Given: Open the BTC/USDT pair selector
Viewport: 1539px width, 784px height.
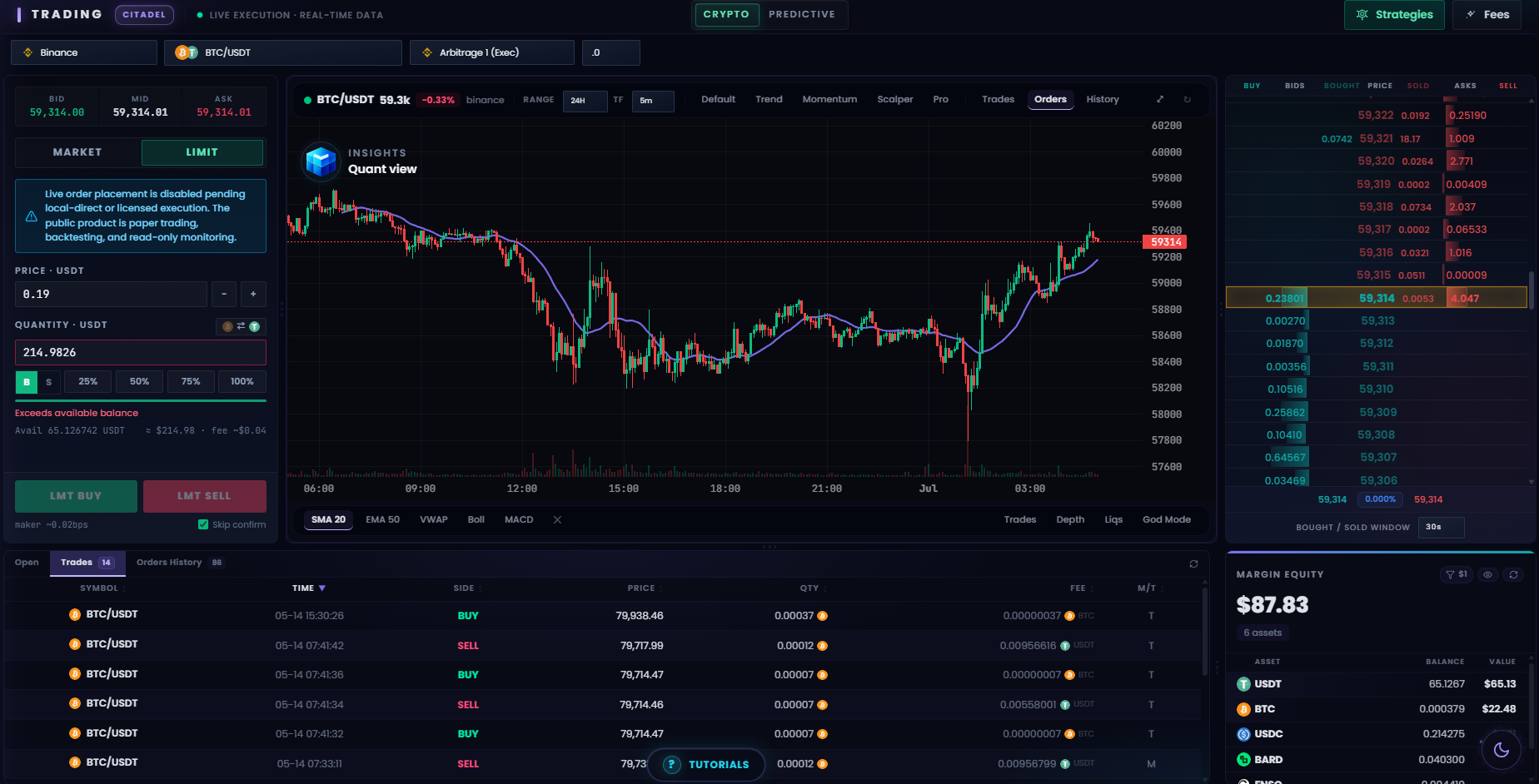Looking at the screenshot, I should click(x=283, y=52).
